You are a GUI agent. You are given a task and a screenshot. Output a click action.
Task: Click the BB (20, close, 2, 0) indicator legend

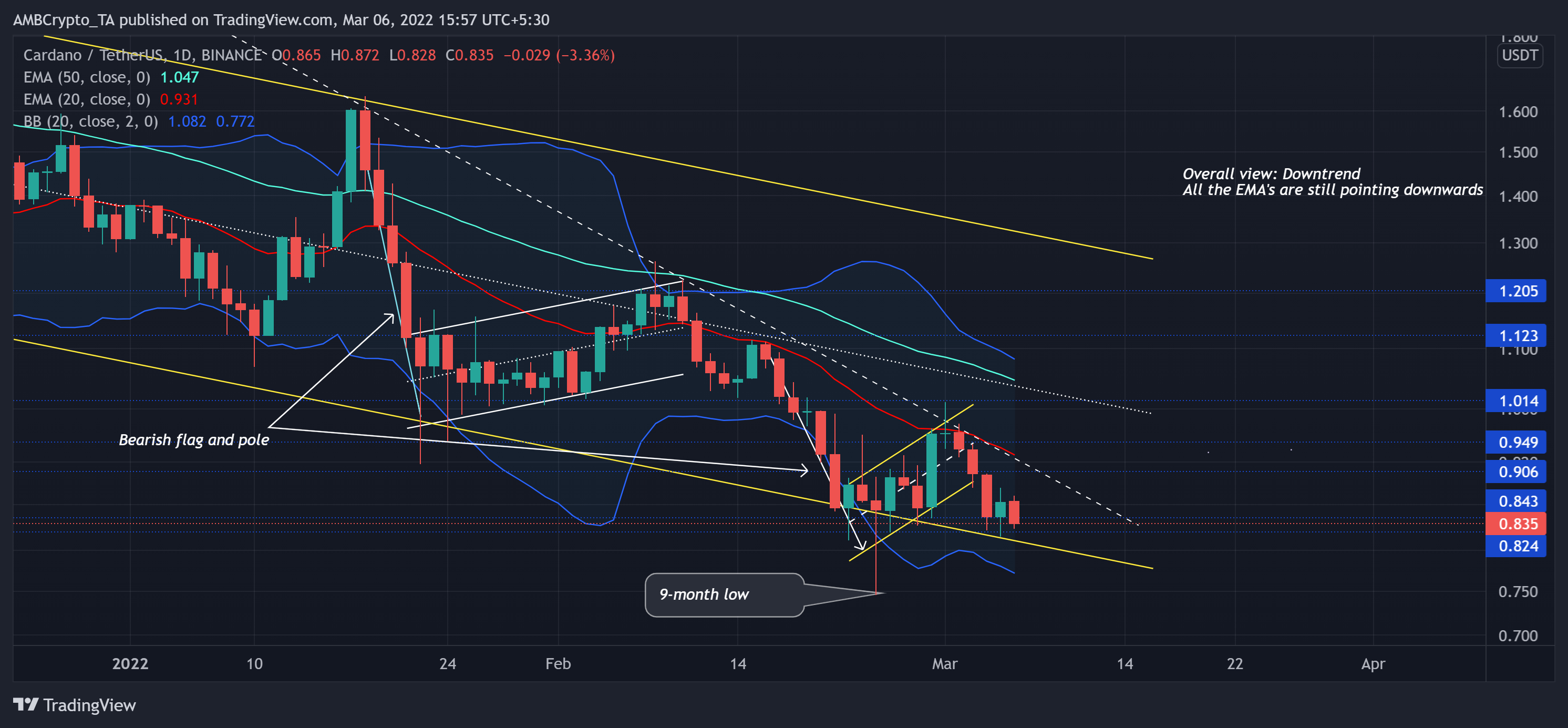click(x=91, y=121)
